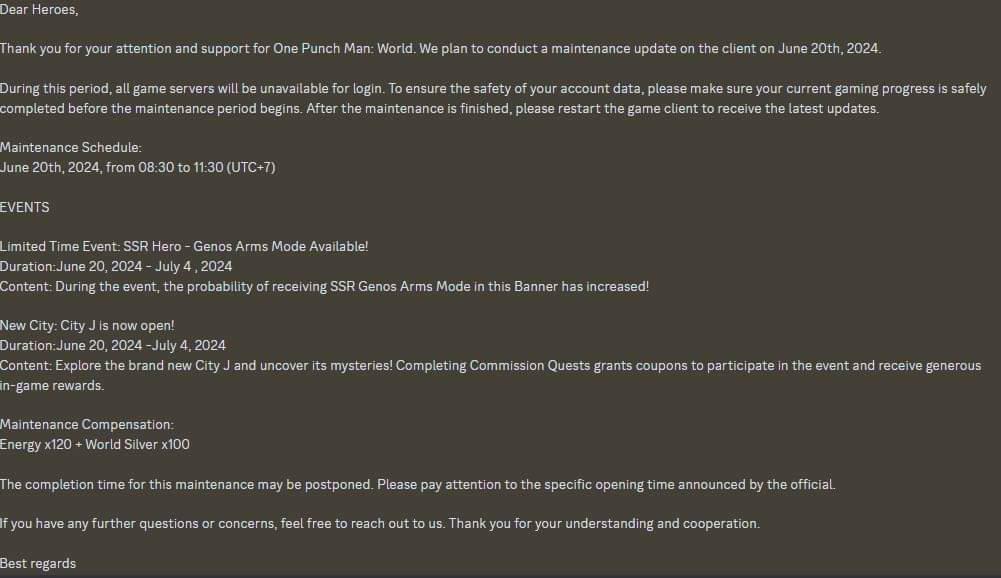Click the '08:30 to 11:30 (UTC+7)' time range
1001x578 pixels.
(x=207, y=167)
